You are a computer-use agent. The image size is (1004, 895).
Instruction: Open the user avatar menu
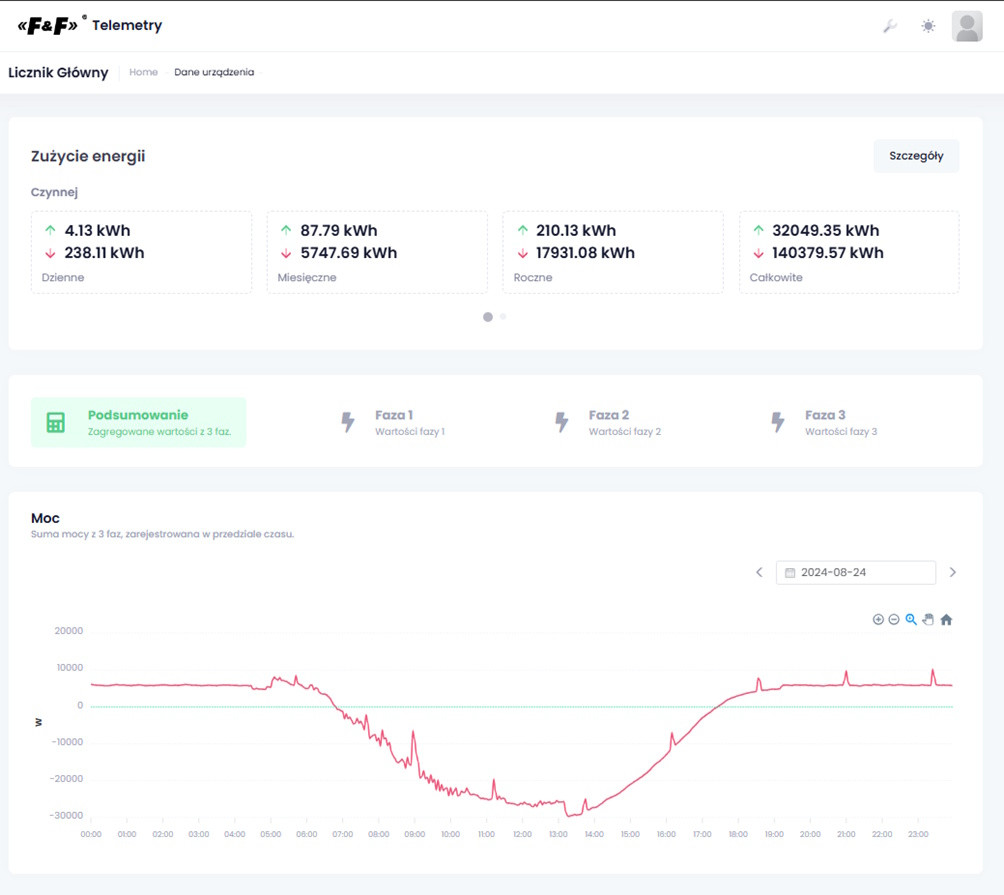pos(967,26)
